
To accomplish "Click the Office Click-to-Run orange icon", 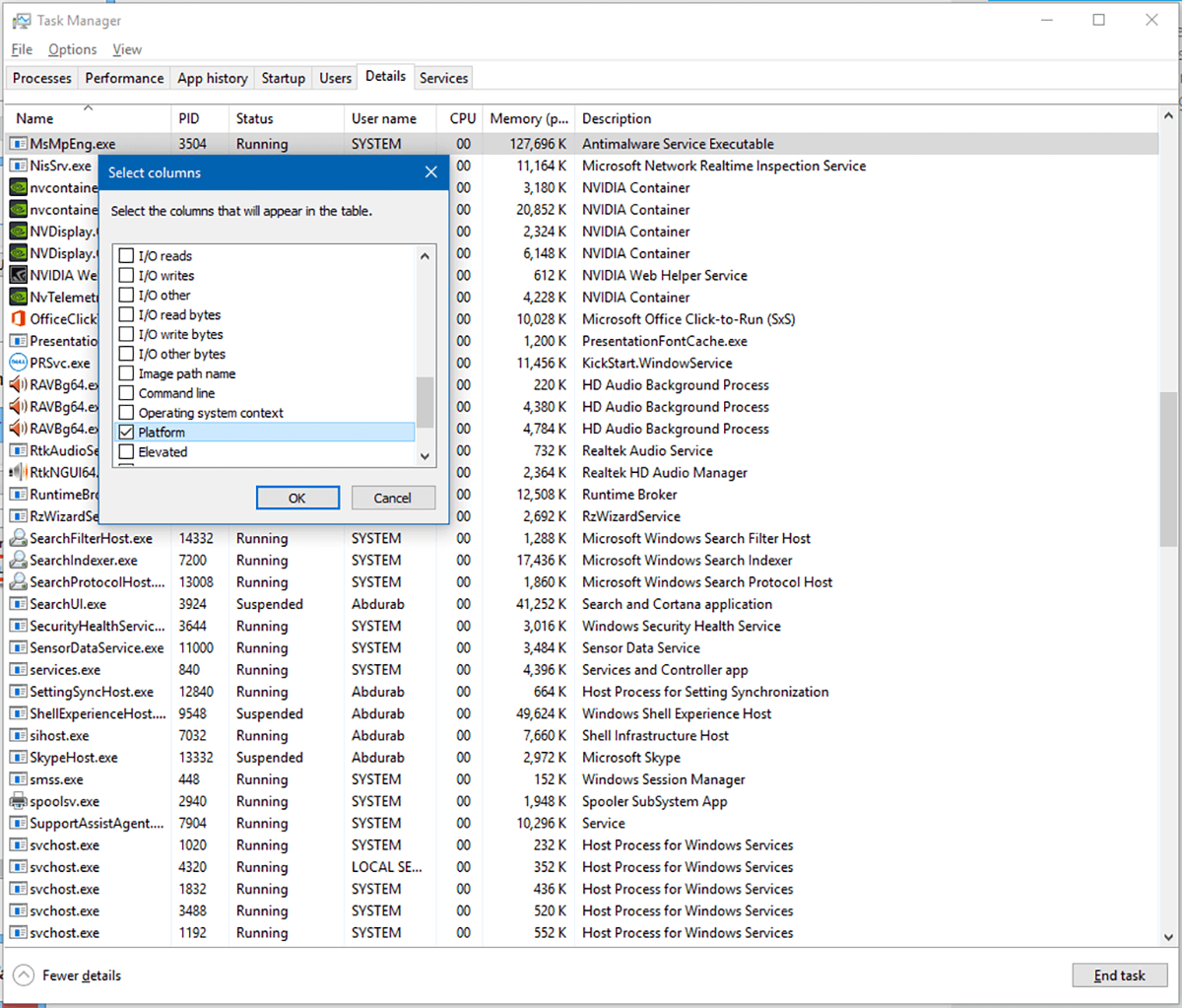I will [x=18, y=319].
